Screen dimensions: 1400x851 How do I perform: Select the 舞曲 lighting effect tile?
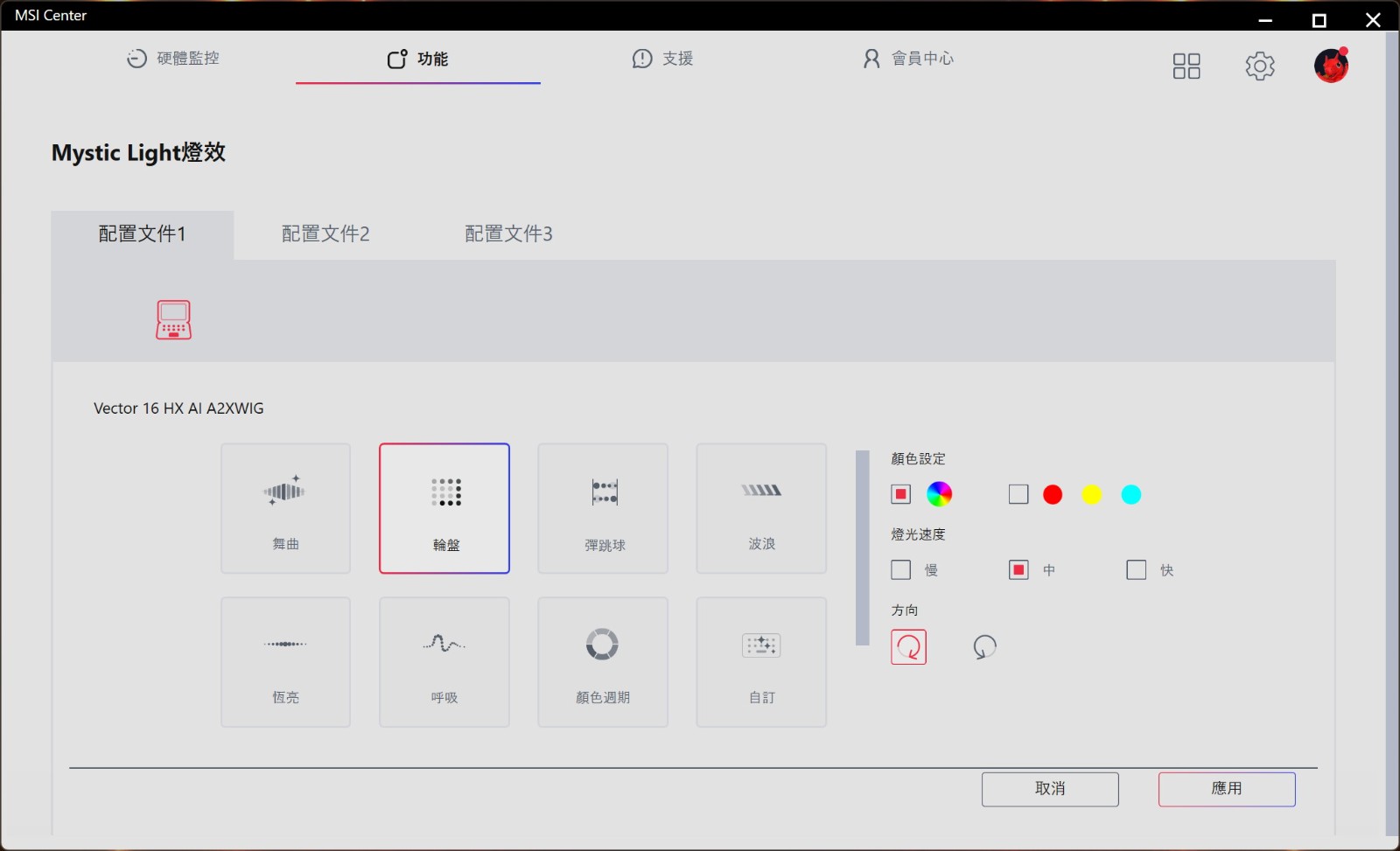[x=286, y=508]
